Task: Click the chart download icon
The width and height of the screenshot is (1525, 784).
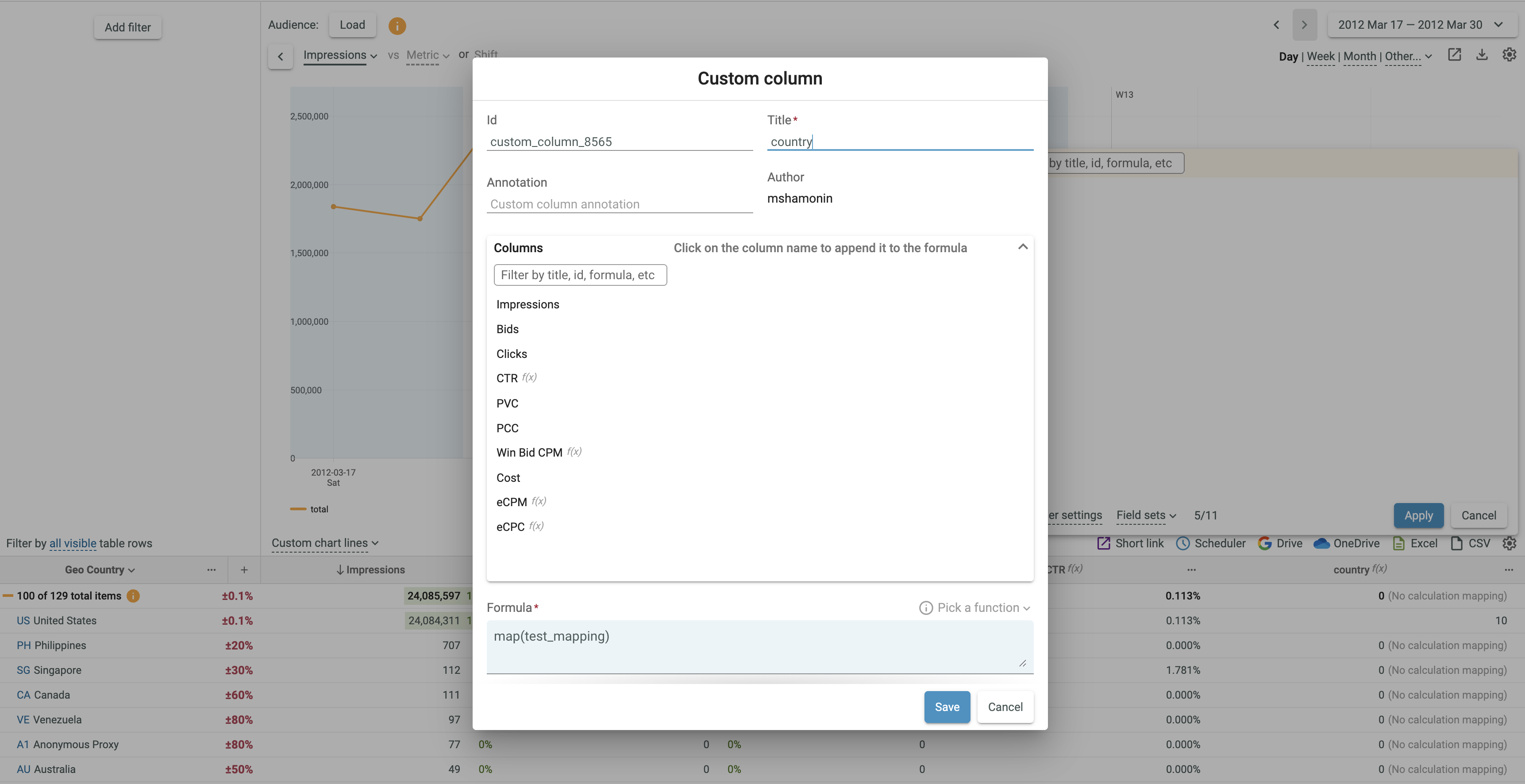Action: (x=1481, y=55)
